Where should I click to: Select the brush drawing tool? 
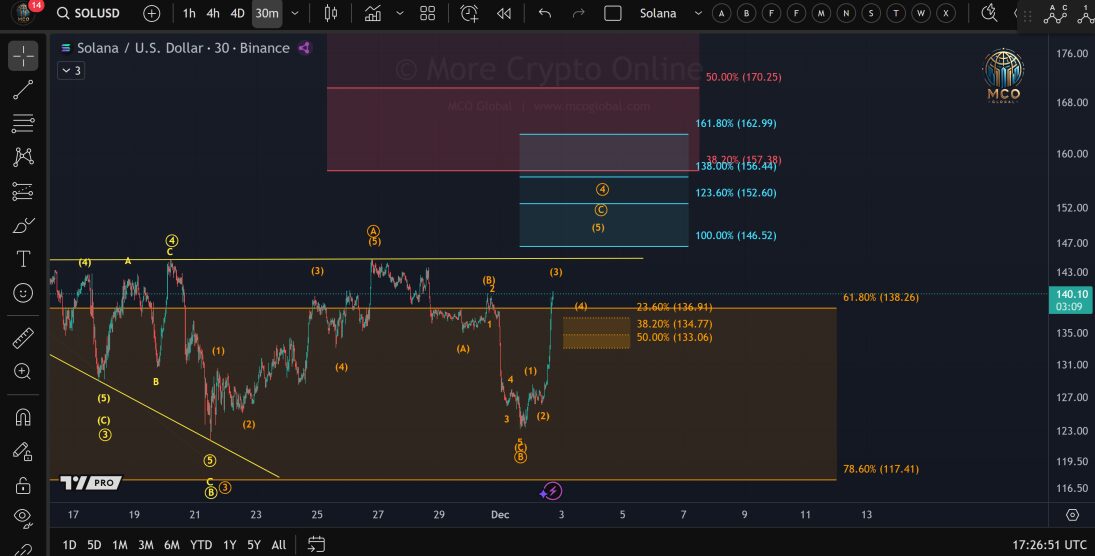tap(23, 226)
